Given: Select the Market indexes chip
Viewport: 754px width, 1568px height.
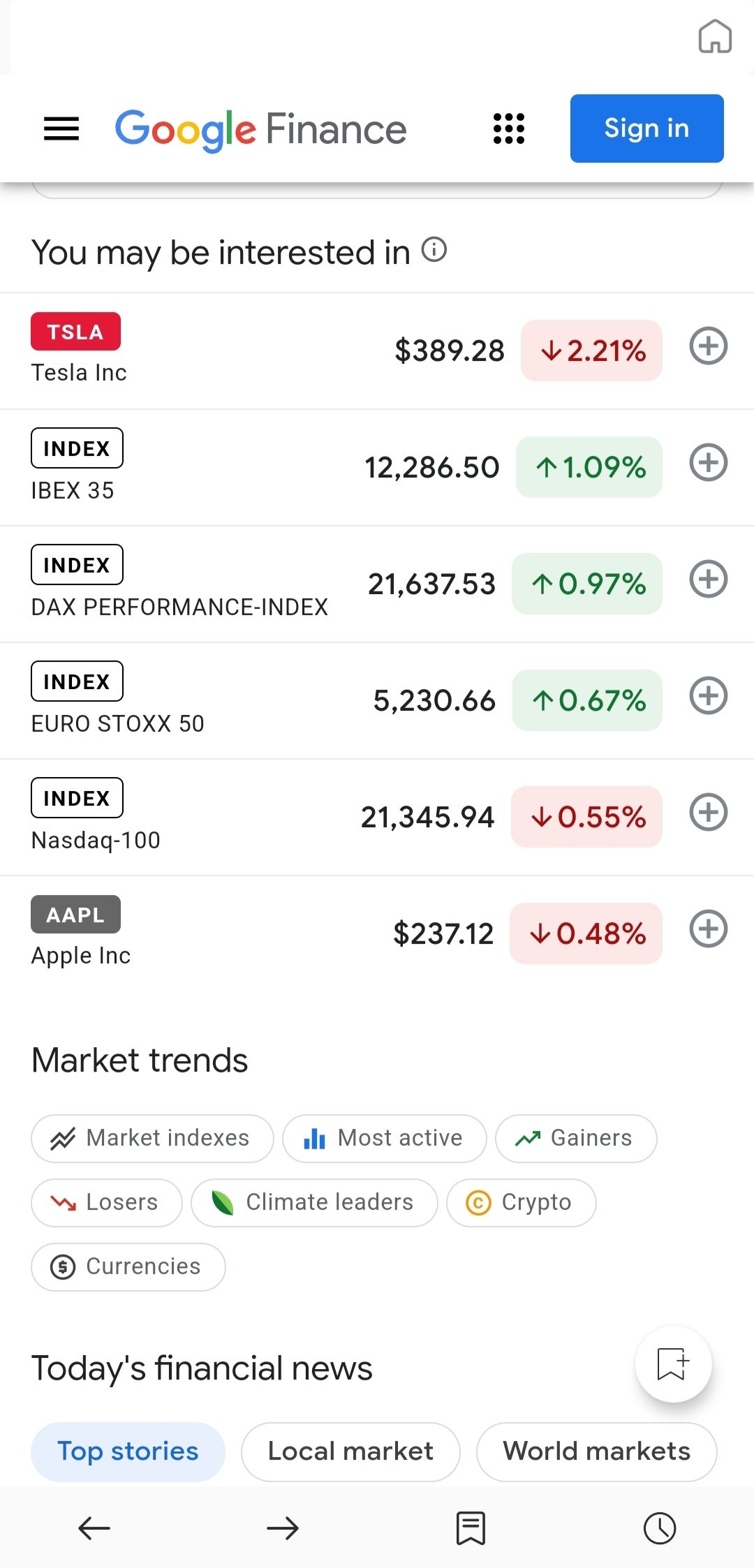Looking at the screenshot, I should tap(152, 1139).
